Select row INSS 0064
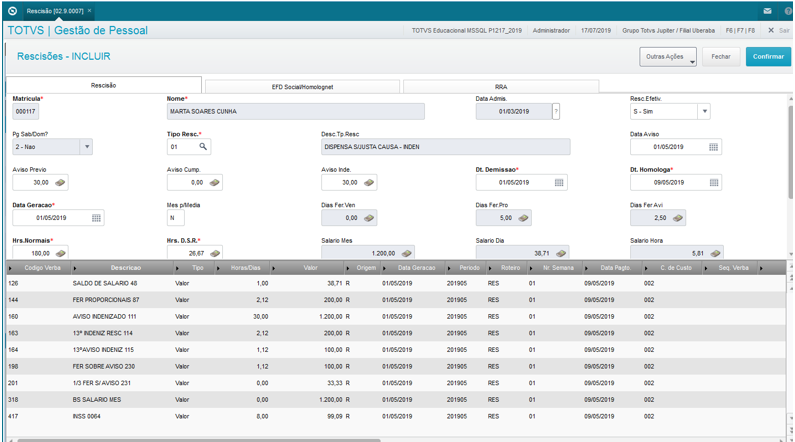The height and width of the screenshot is (442, 795). click(395, 417)
